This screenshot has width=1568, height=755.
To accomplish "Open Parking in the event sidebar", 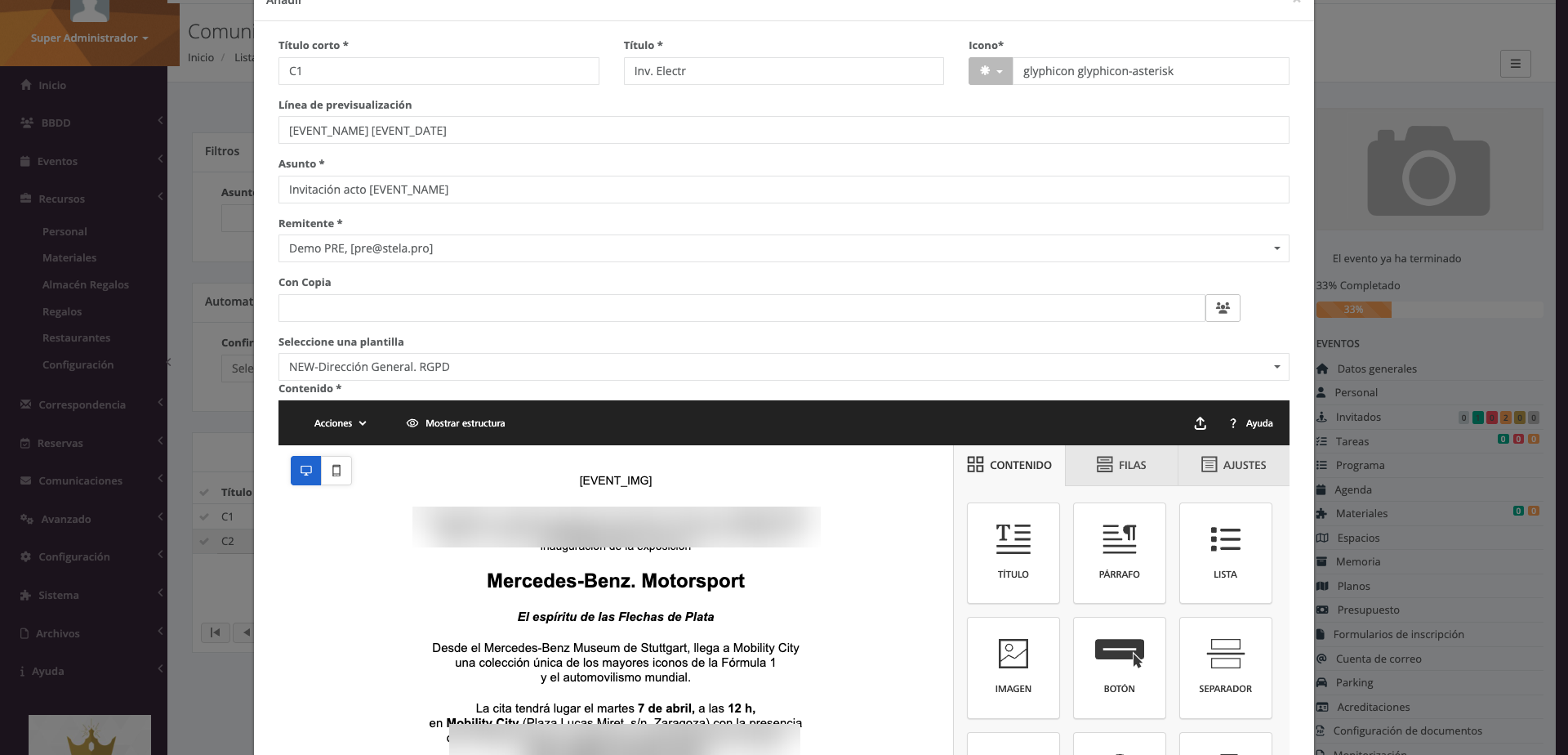I will tap(1354, 682).
